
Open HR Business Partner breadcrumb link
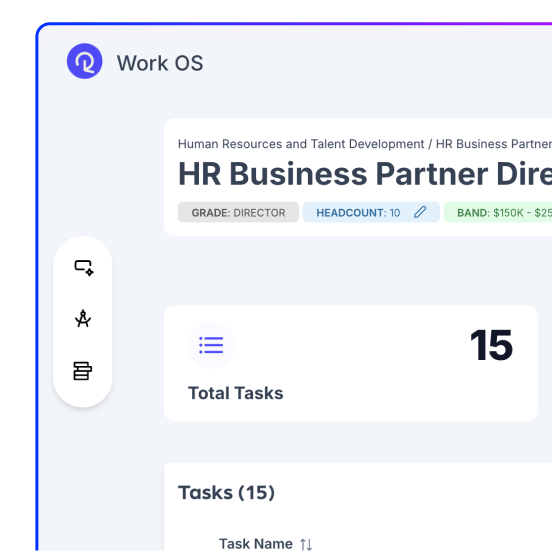(x=494, y=144)
